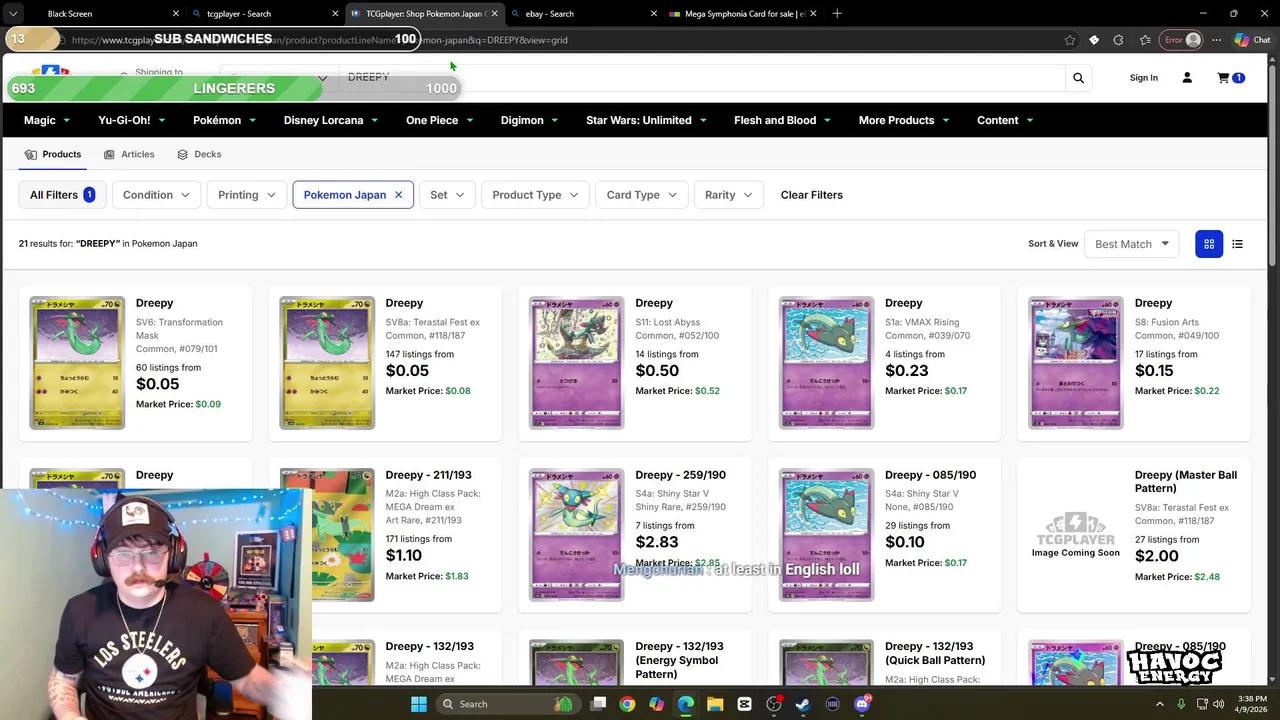The image size is (1280, 720).
Task: Open the One Piece menu
Action: (439, 120)
